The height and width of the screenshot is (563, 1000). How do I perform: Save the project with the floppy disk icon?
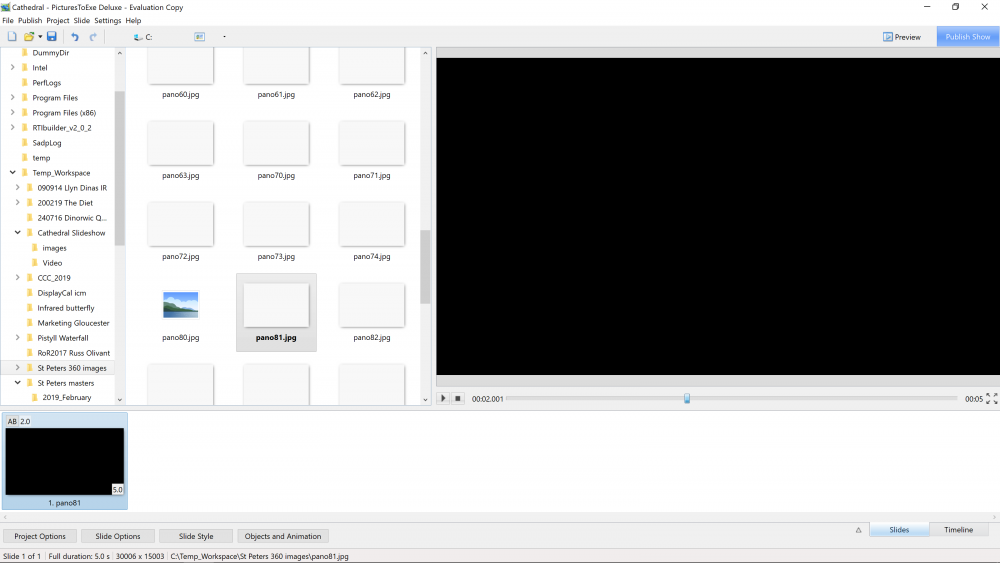point(52,37)
